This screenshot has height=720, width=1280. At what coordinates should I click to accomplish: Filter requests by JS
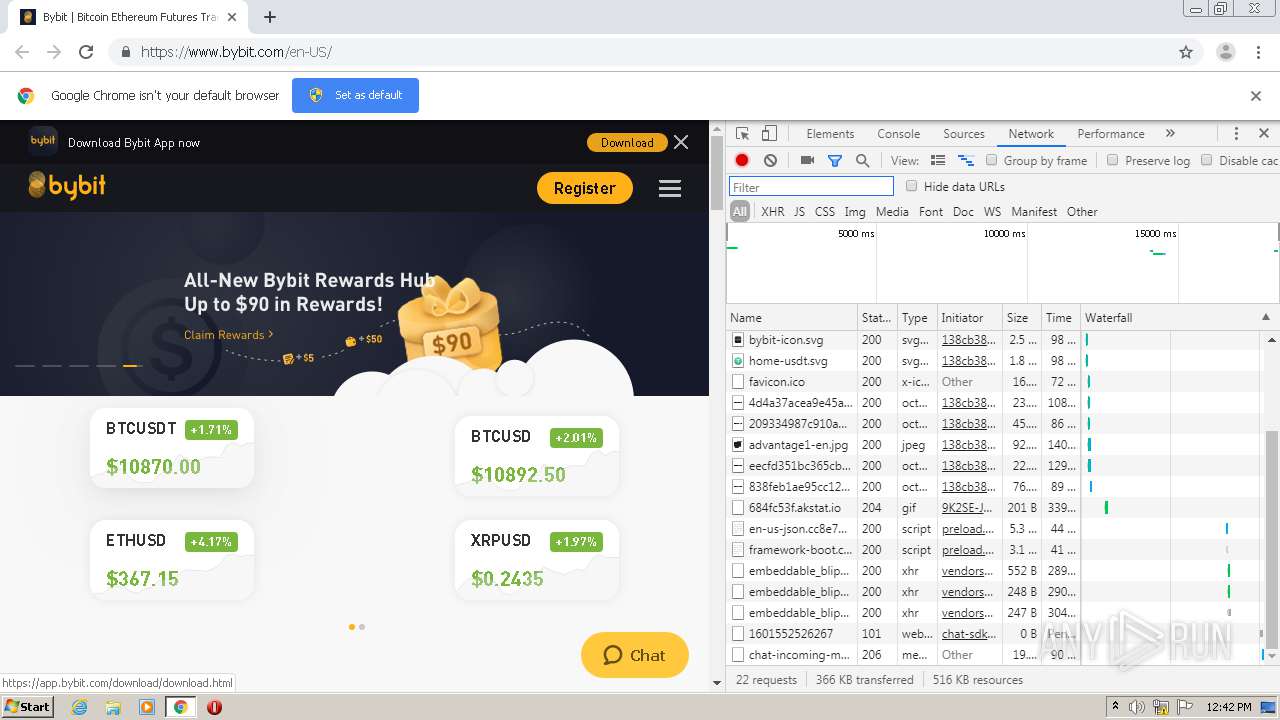point(799,212)
